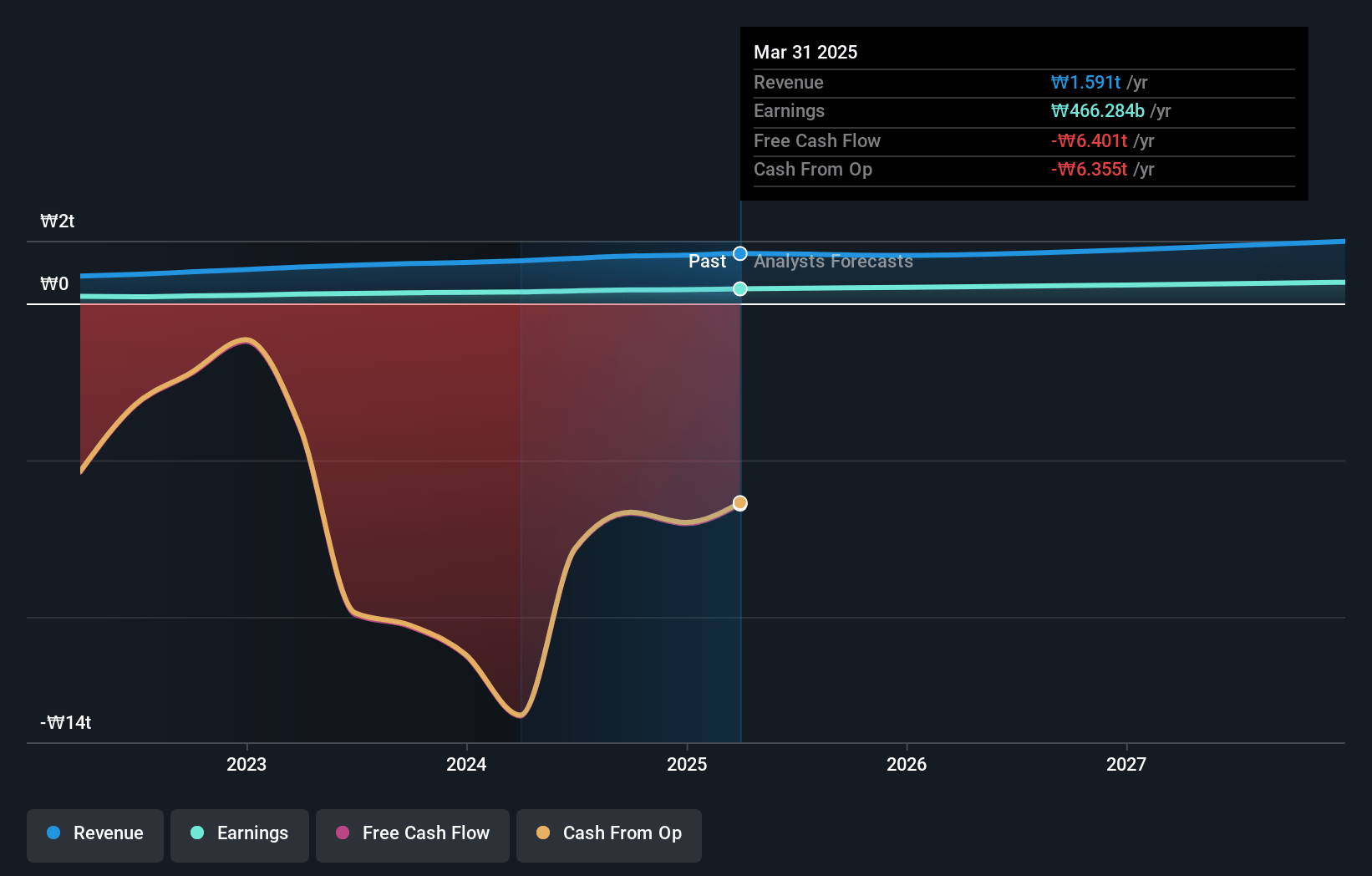Toggle the Earnings legend button
Image resolution: width=1372 pixels, height=876 pixels.
click(x=240, y=835)
